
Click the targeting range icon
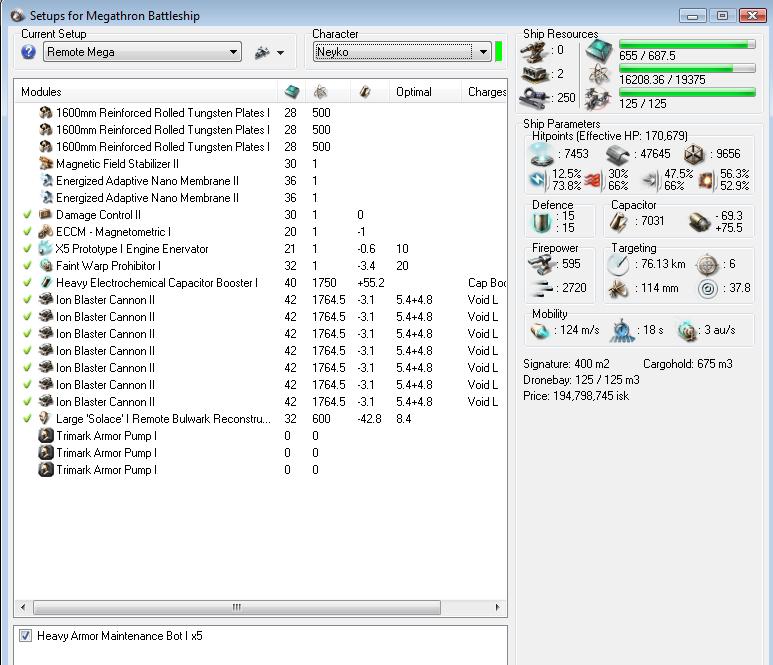tap(618, 265)
